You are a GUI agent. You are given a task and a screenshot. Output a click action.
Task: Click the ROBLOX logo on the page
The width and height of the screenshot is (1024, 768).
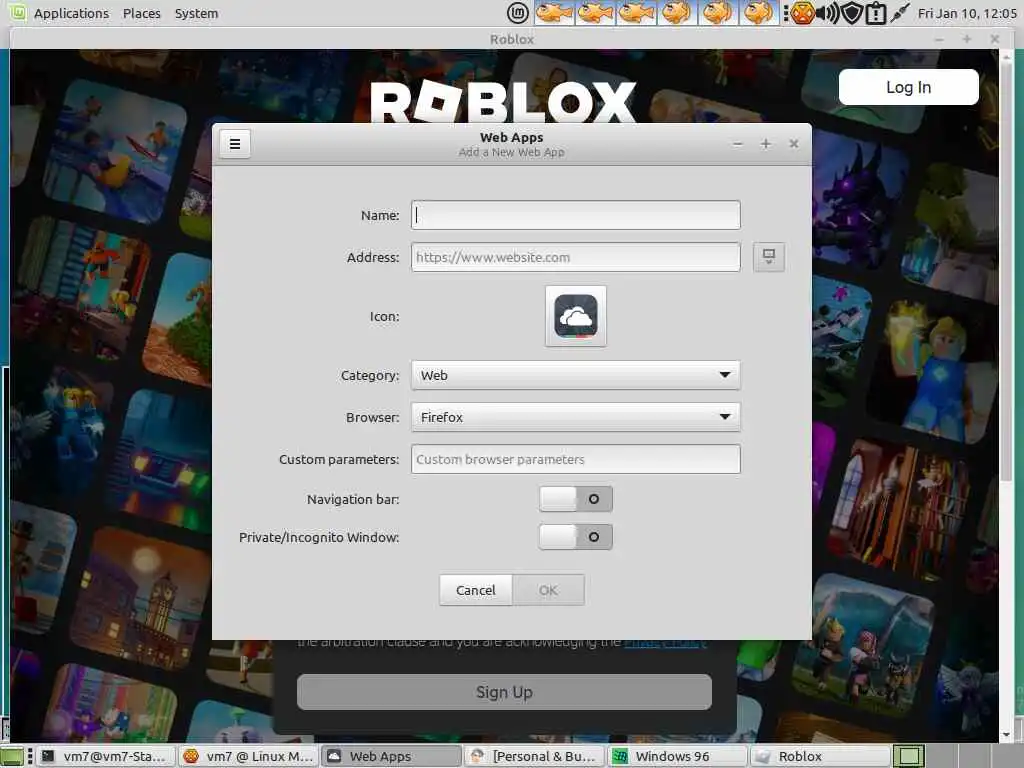(x=503, y=101)
